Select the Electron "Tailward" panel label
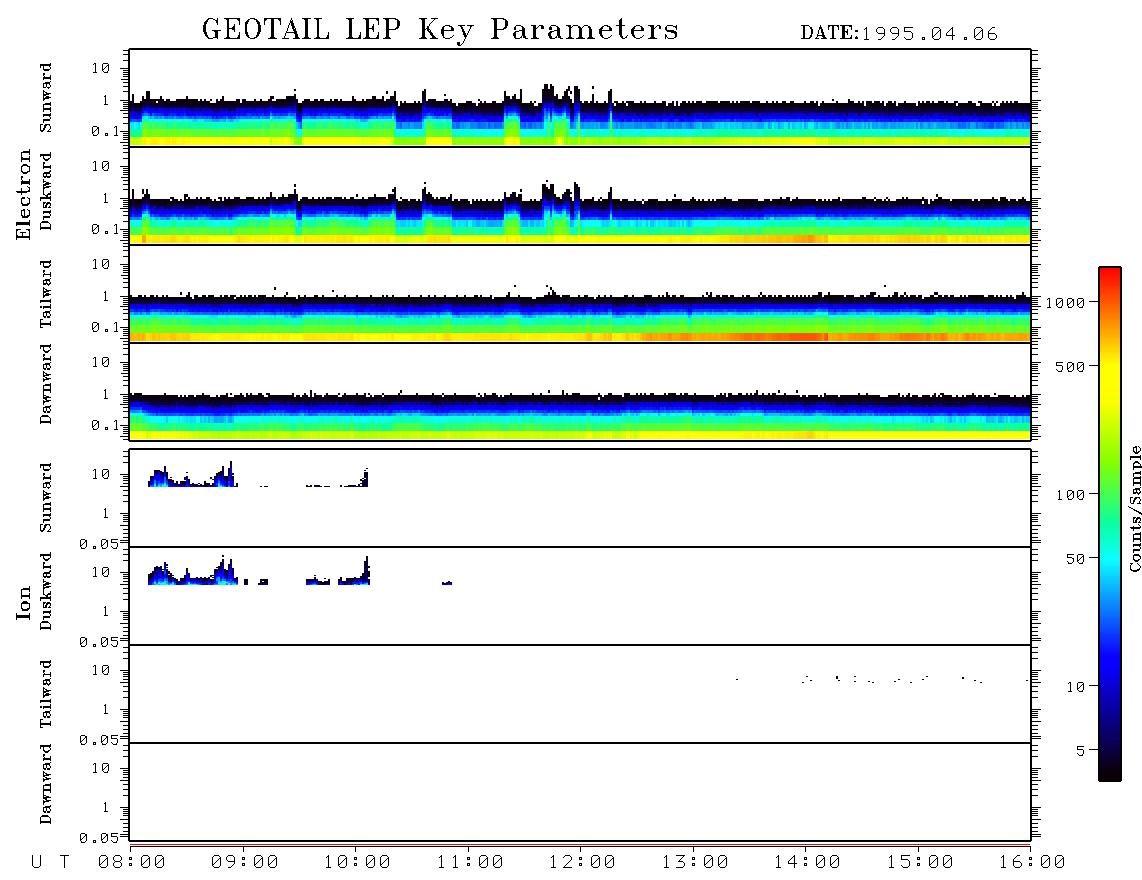 pyautogui.click(x=46, y=293)
